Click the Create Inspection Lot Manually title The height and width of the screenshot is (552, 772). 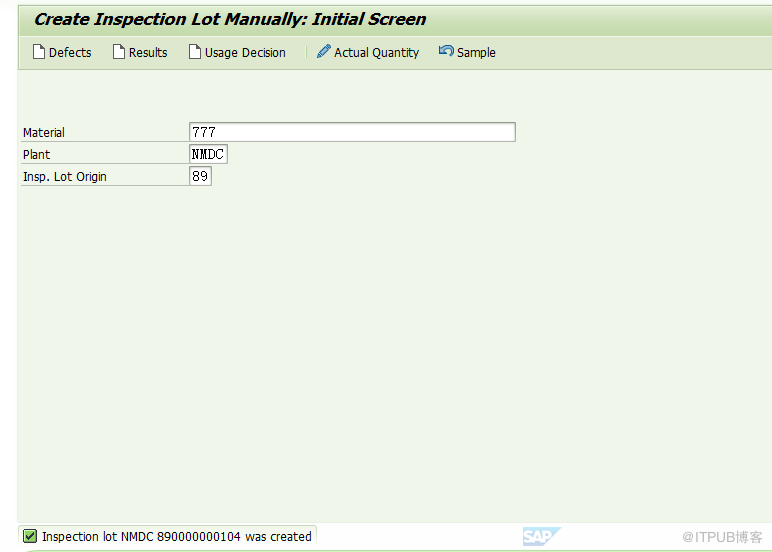pyautogui.click(x=230, y=19)
